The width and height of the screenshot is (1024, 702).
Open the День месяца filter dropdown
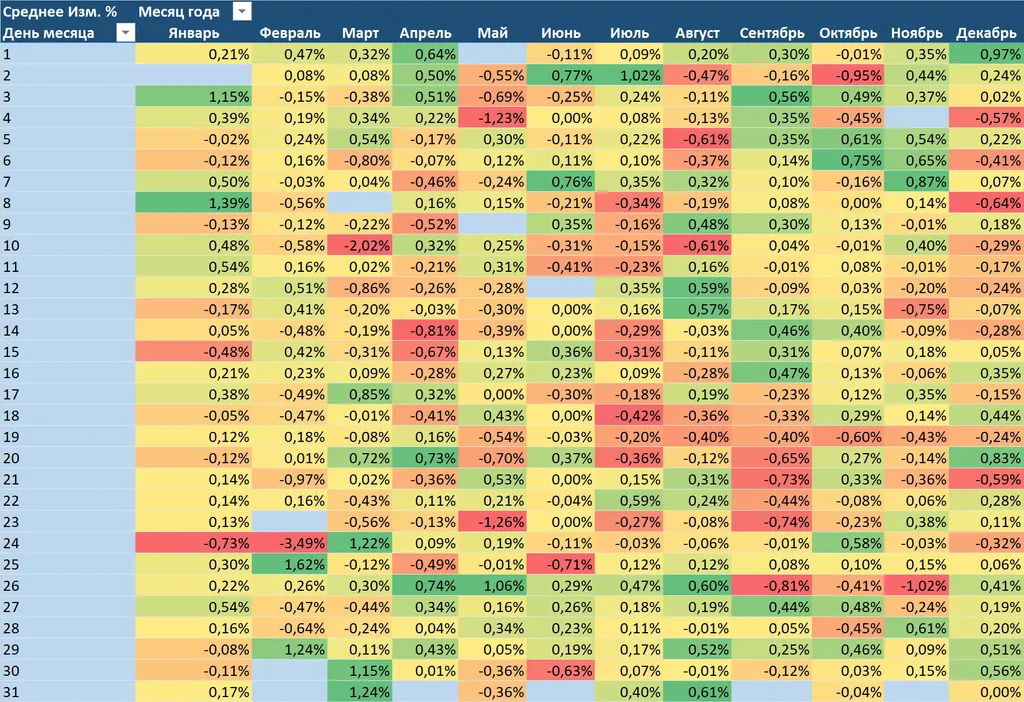125,33
